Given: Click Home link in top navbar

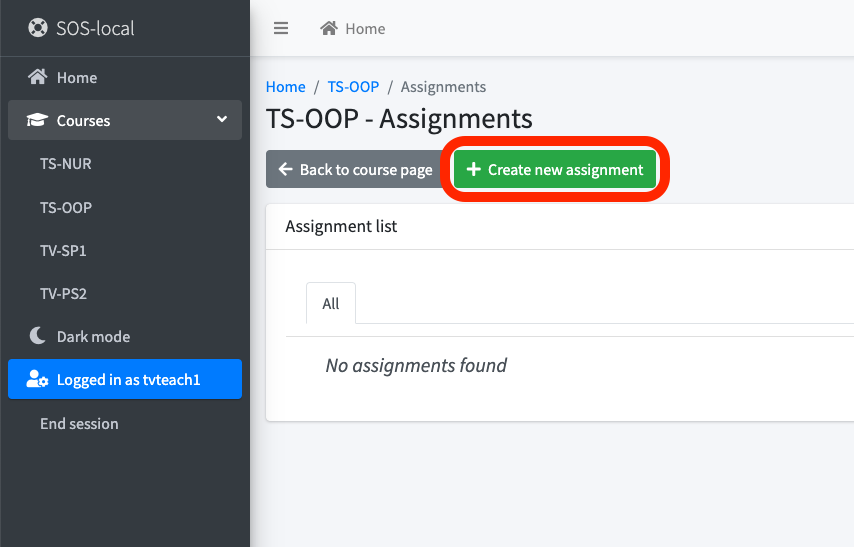Looking at the screenshot, I should pos(352,28).
